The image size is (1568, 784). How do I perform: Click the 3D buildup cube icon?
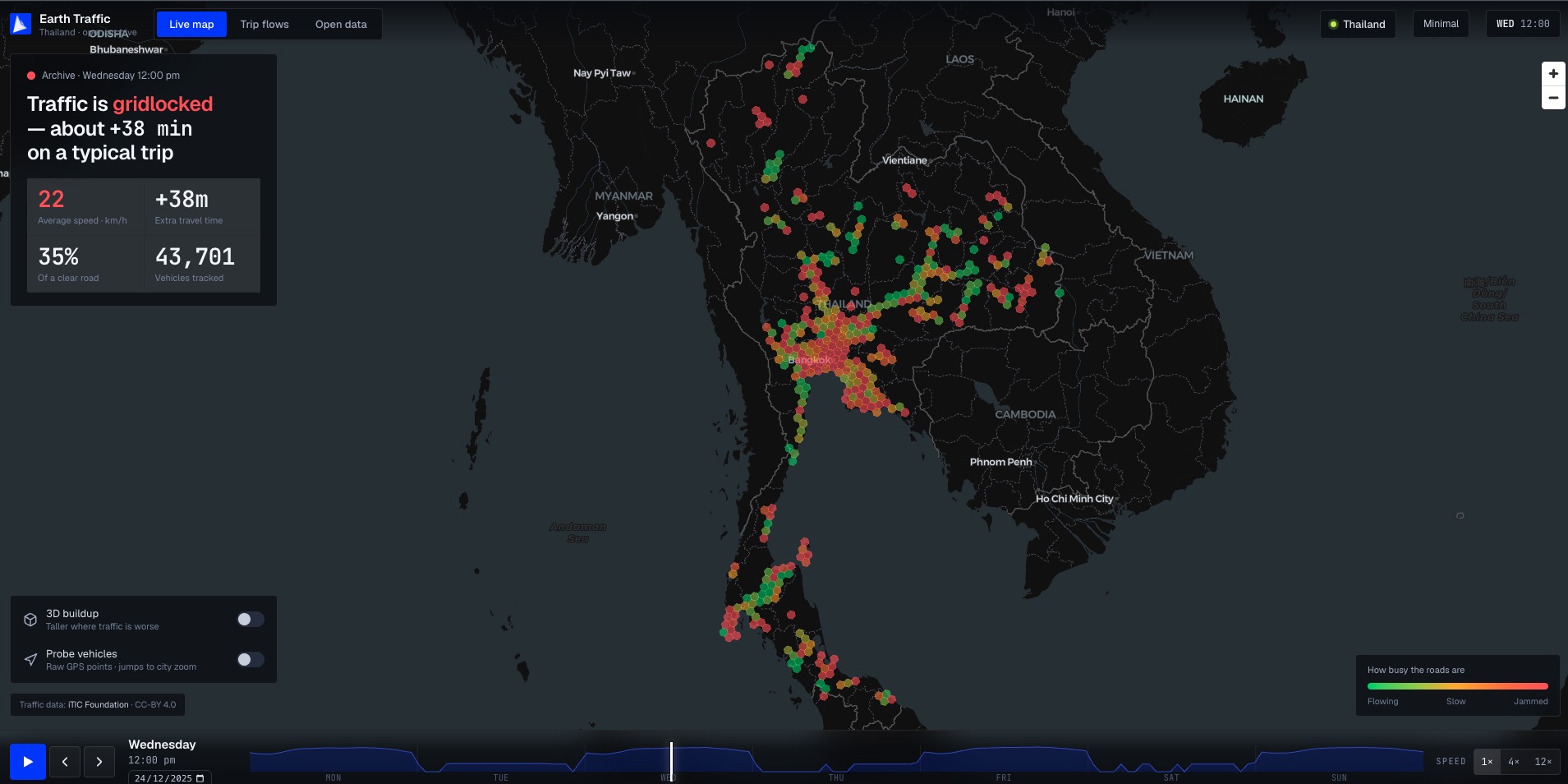30,620
